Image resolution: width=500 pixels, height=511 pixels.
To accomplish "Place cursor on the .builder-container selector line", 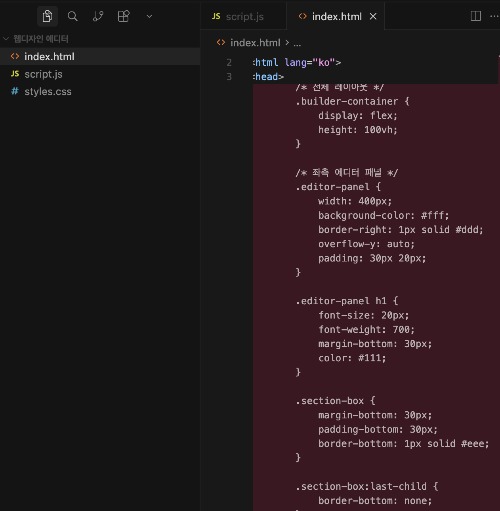I will point(352,101).
